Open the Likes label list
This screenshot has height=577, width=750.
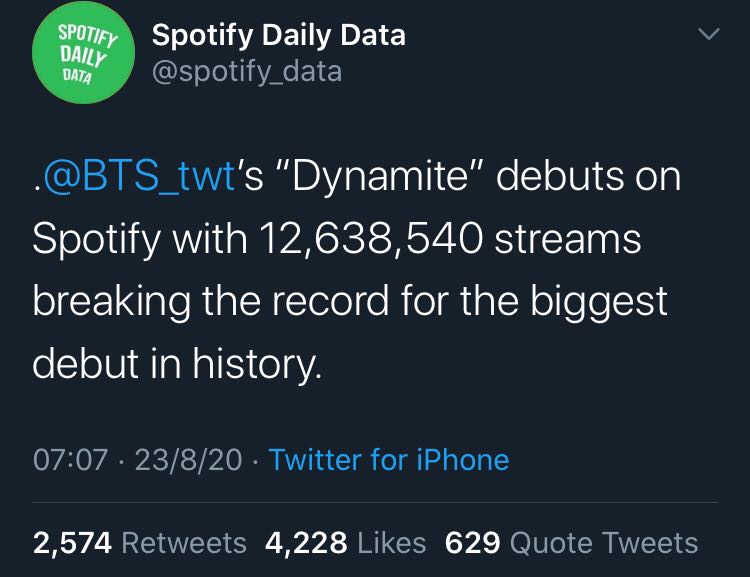tap(392, 543)
